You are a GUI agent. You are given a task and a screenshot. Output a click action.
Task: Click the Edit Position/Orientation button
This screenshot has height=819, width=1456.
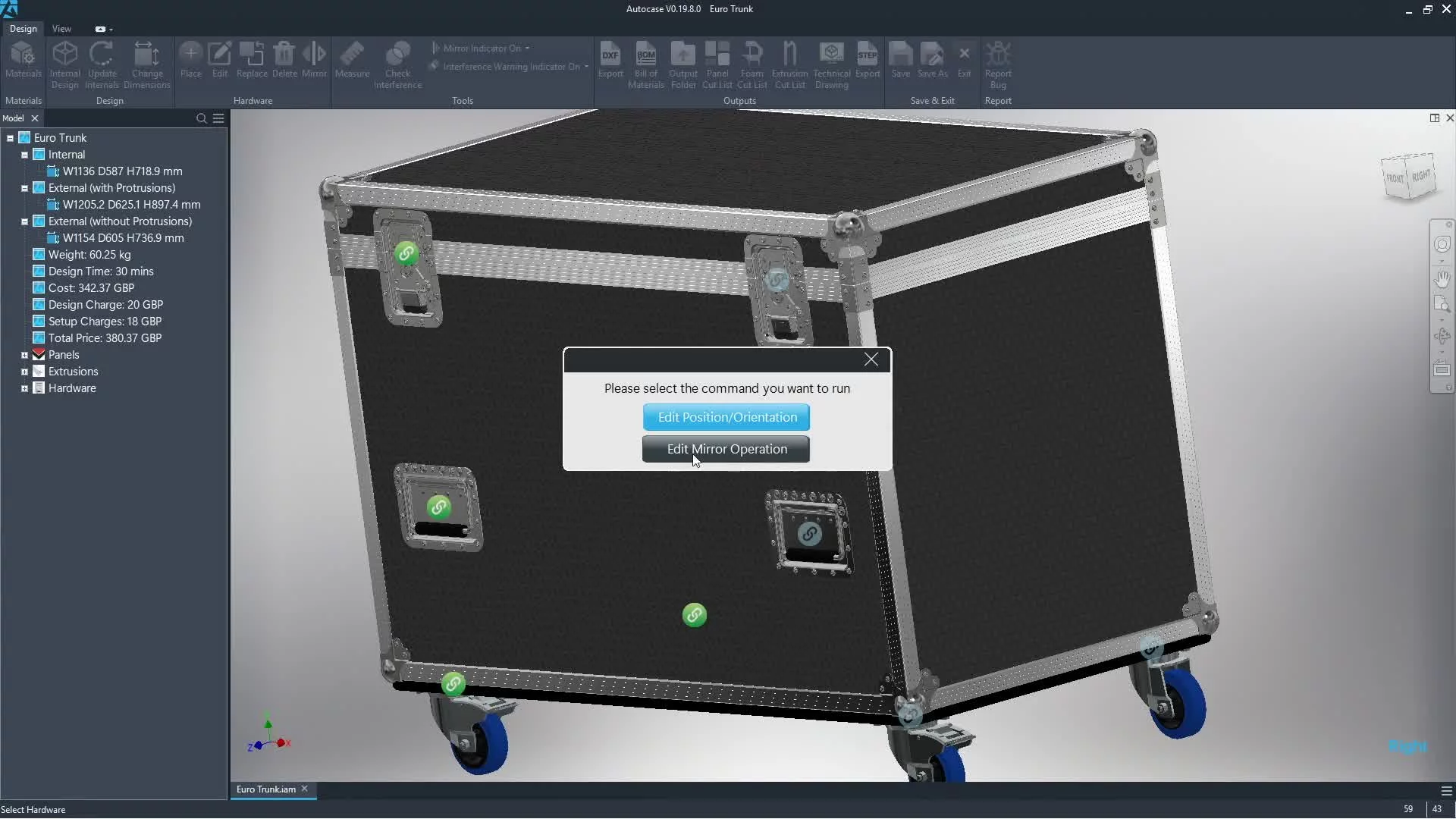click(726, 417)
